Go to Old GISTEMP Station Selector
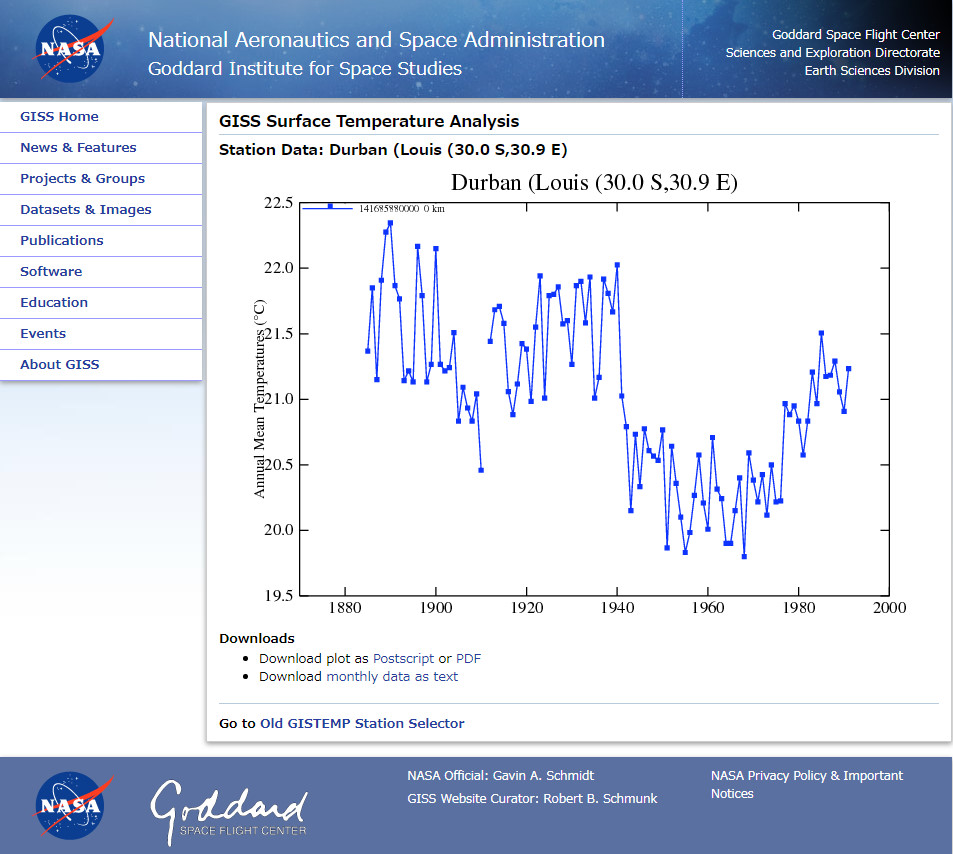Image resolution: width=953 pixels, height=854 pixels. [x=362, y=723]
